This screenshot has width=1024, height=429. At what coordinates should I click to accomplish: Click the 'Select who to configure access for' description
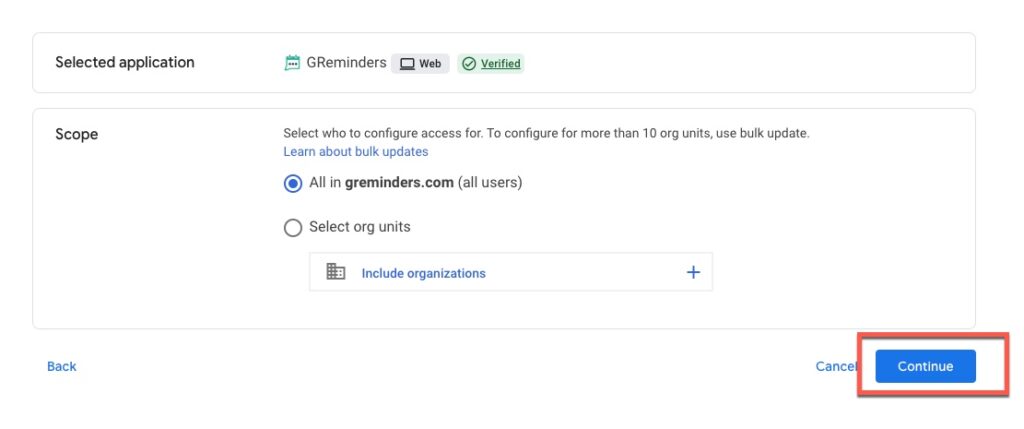[x=546, y=132]
